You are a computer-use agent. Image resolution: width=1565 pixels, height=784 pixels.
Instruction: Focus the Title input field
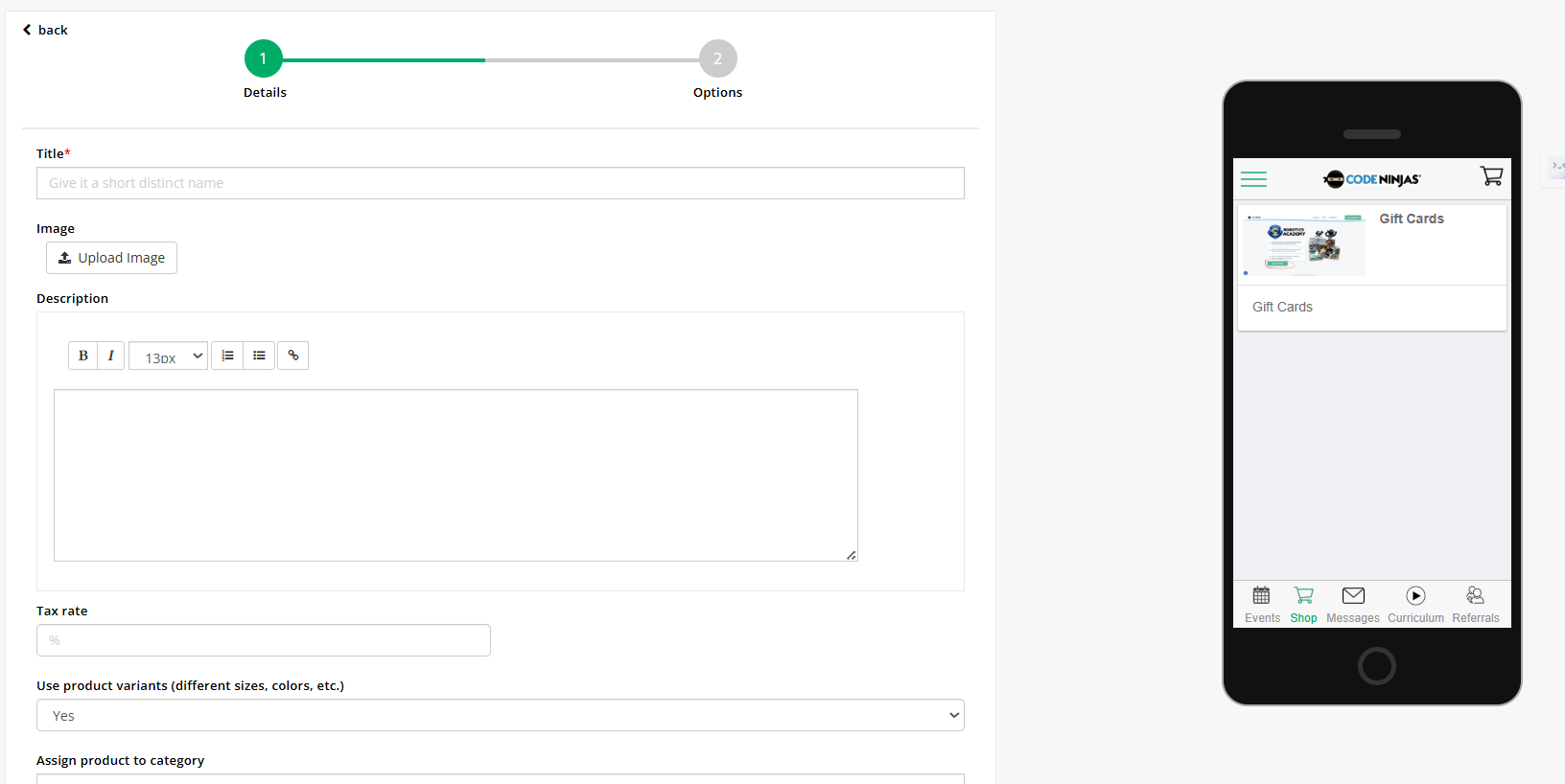coord(500,183)
